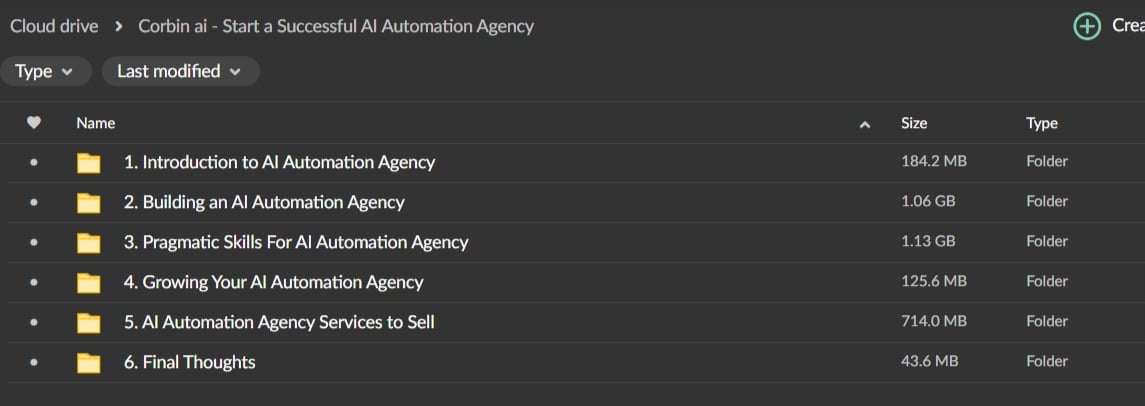The width and height of the screenshot is (1145, 406).
Task: Go to Cloud drive breadcrumb
Action: pos(54,26)
